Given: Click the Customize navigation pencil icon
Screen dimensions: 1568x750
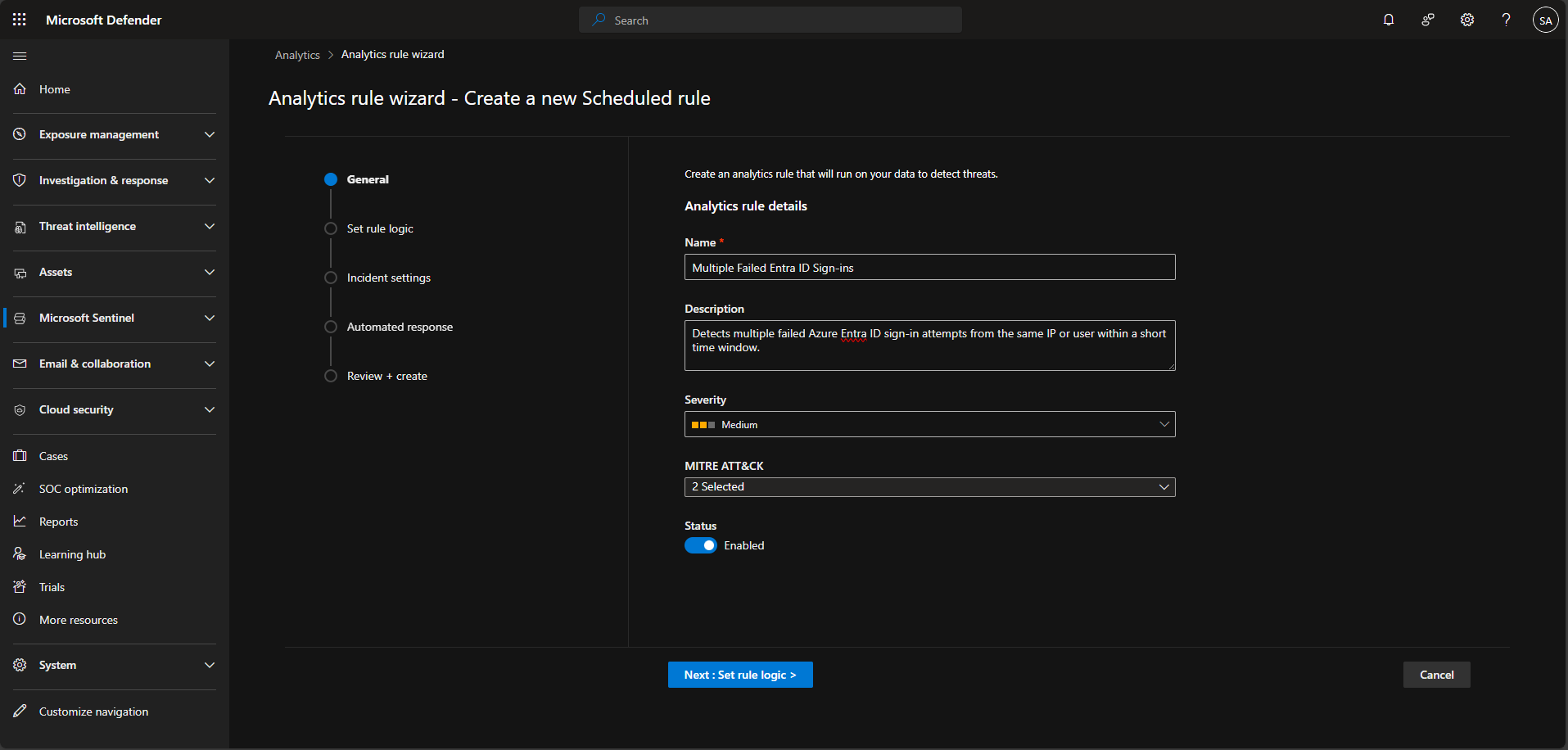Looking at the screenshot, I should point(20,711).
